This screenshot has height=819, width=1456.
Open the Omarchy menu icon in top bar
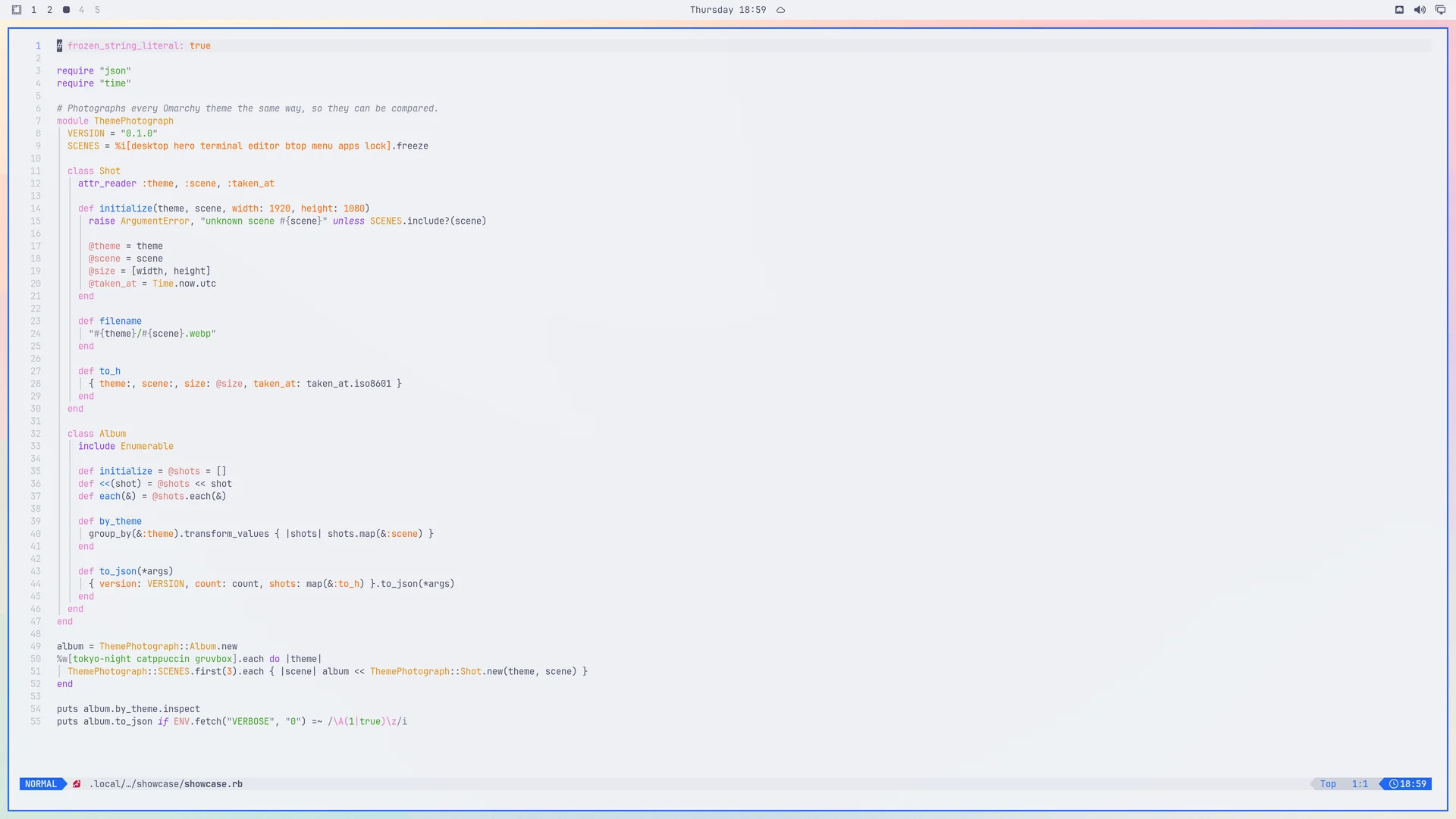coord(17,10)
